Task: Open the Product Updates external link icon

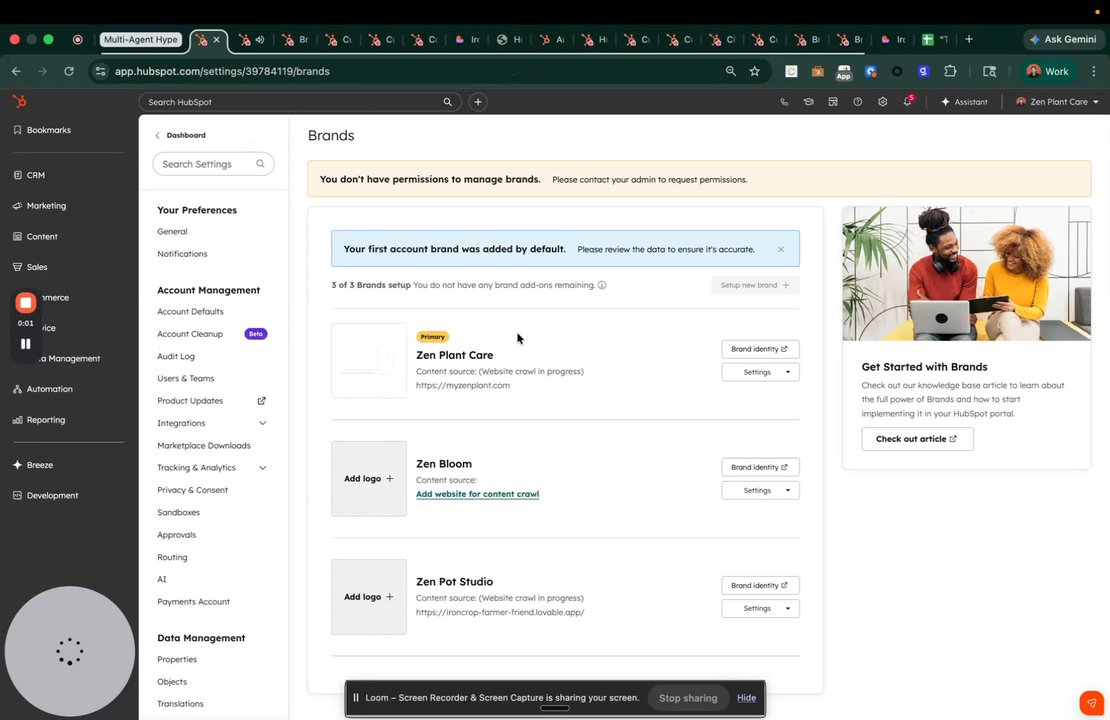Action: click(261, 401)
